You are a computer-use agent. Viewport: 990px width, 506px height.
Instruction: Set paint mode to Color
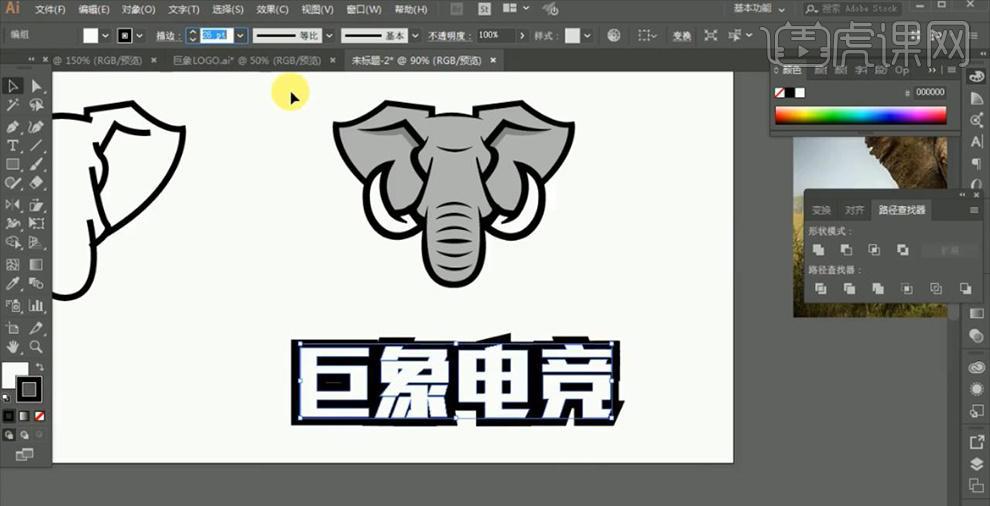pos(9,416)
